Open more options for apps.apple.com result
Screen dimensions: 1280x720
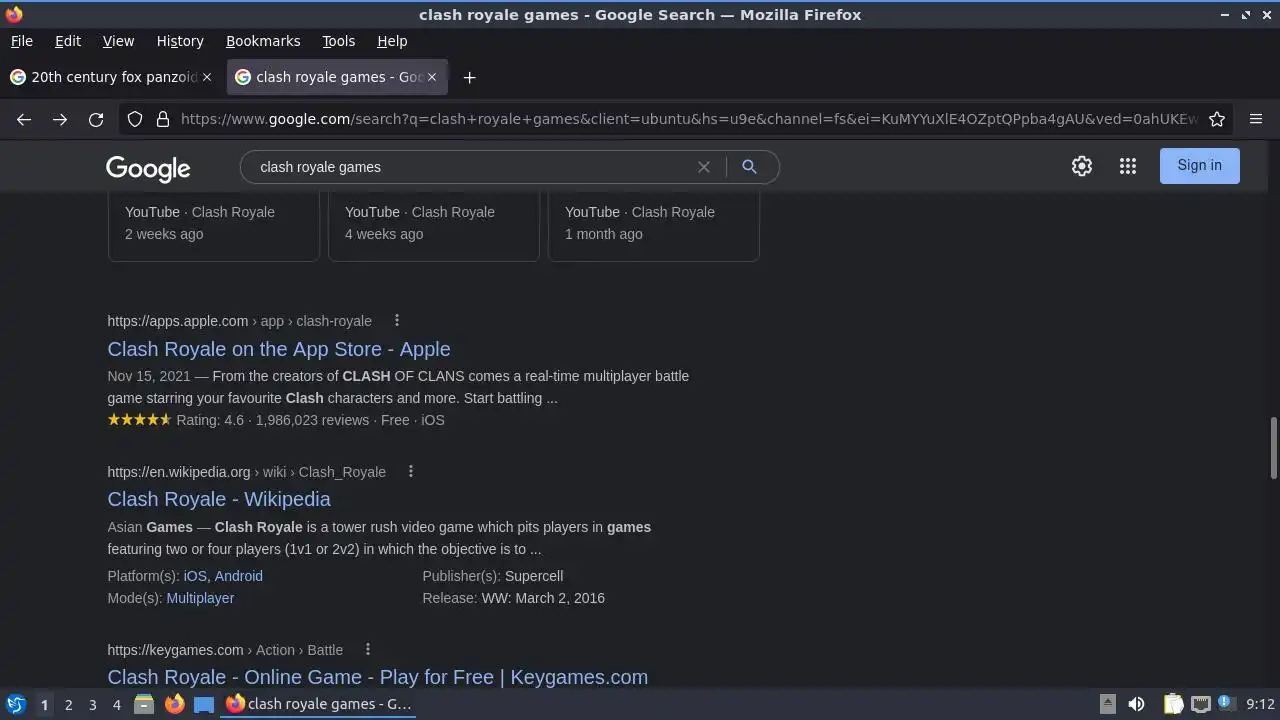tap(397, 320)
